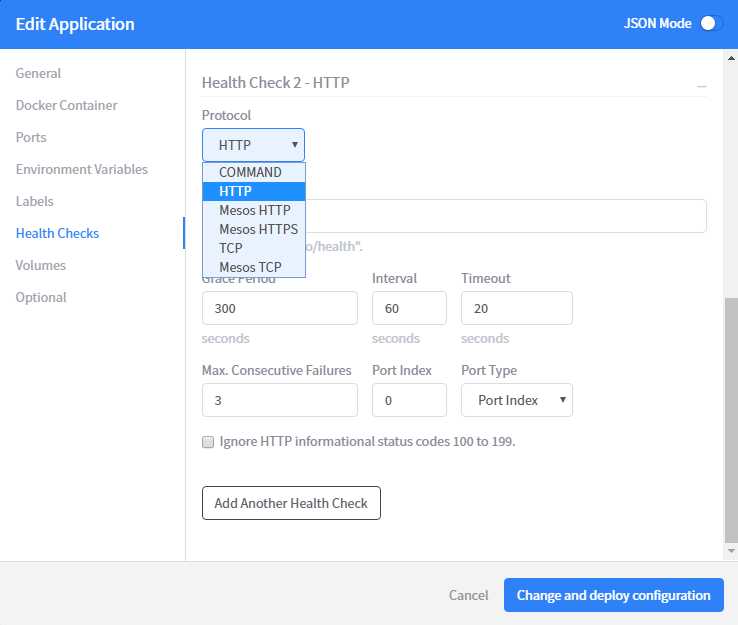Choose TCP from the protocol list
The height and width of the screenshot is (625, 738).
tap(254, 248)
